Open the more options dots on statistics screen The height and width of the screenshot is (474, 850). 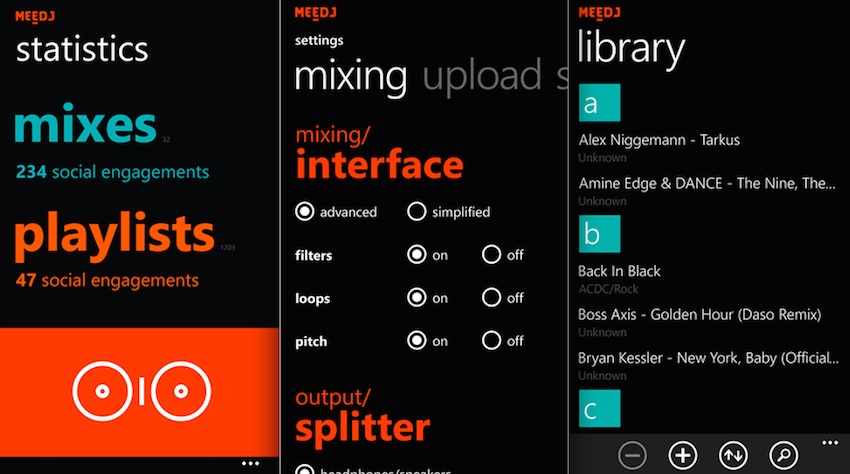[x=250, y=464]
